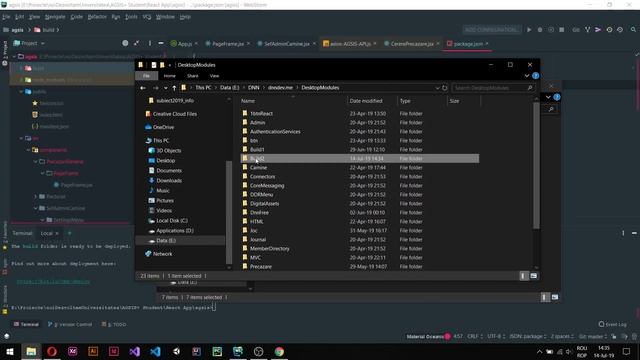
Task: Click Explorer Forward arrow
Action: coord(155,88)
